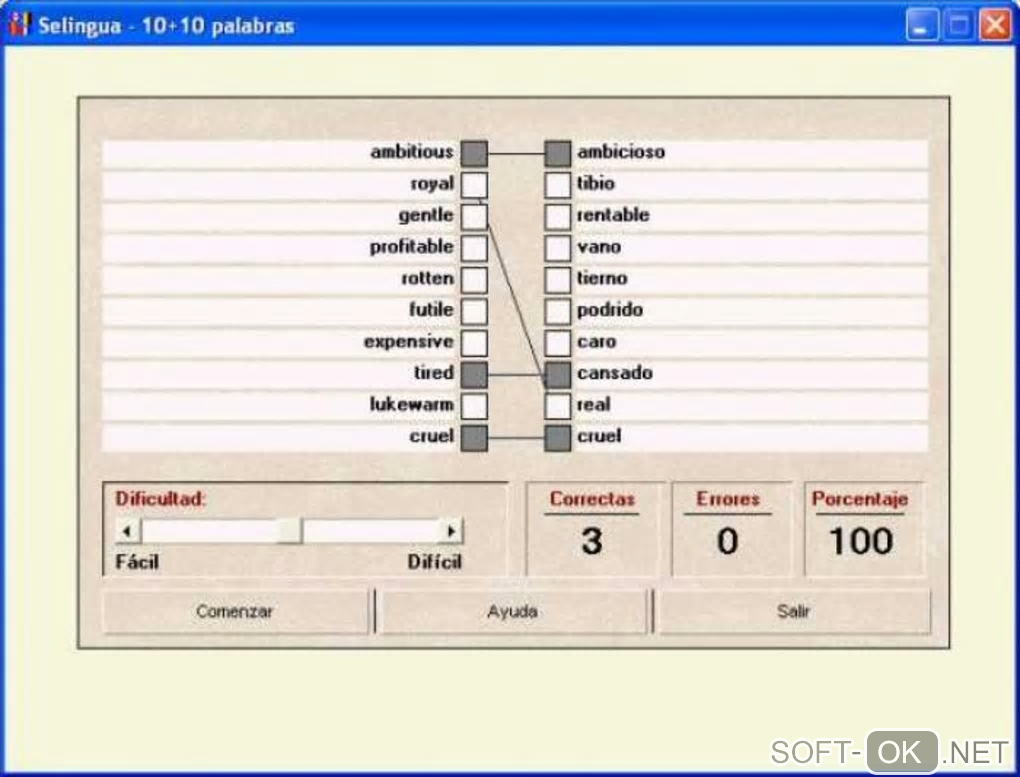1020x777 pixels.
Task: Click the 'Selingua - 10+10 palabras' window title
Action: [167, 26]
